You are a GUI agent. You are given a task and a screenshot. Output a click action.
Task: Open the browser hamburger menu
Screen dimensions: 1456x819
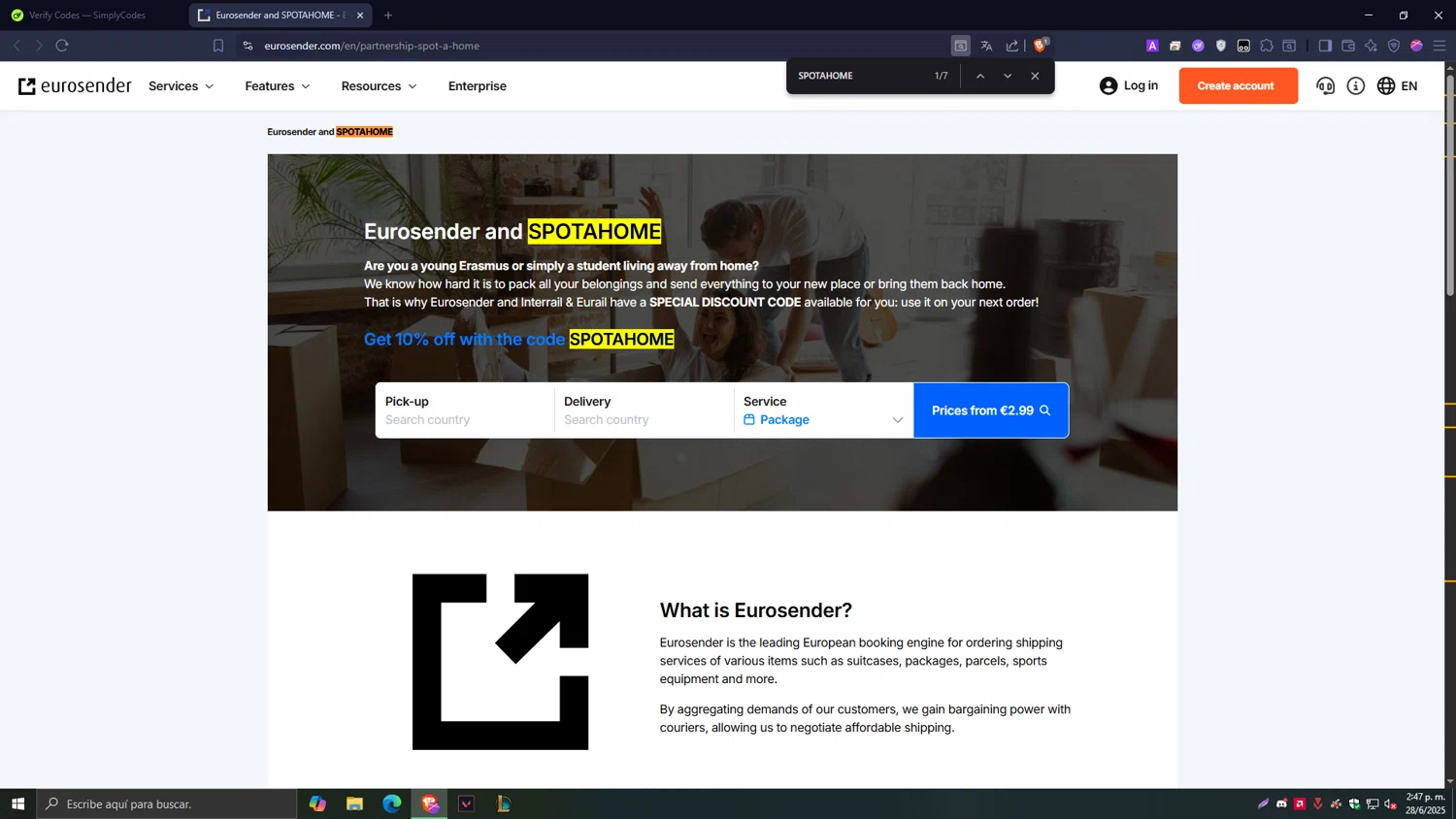1439,46
